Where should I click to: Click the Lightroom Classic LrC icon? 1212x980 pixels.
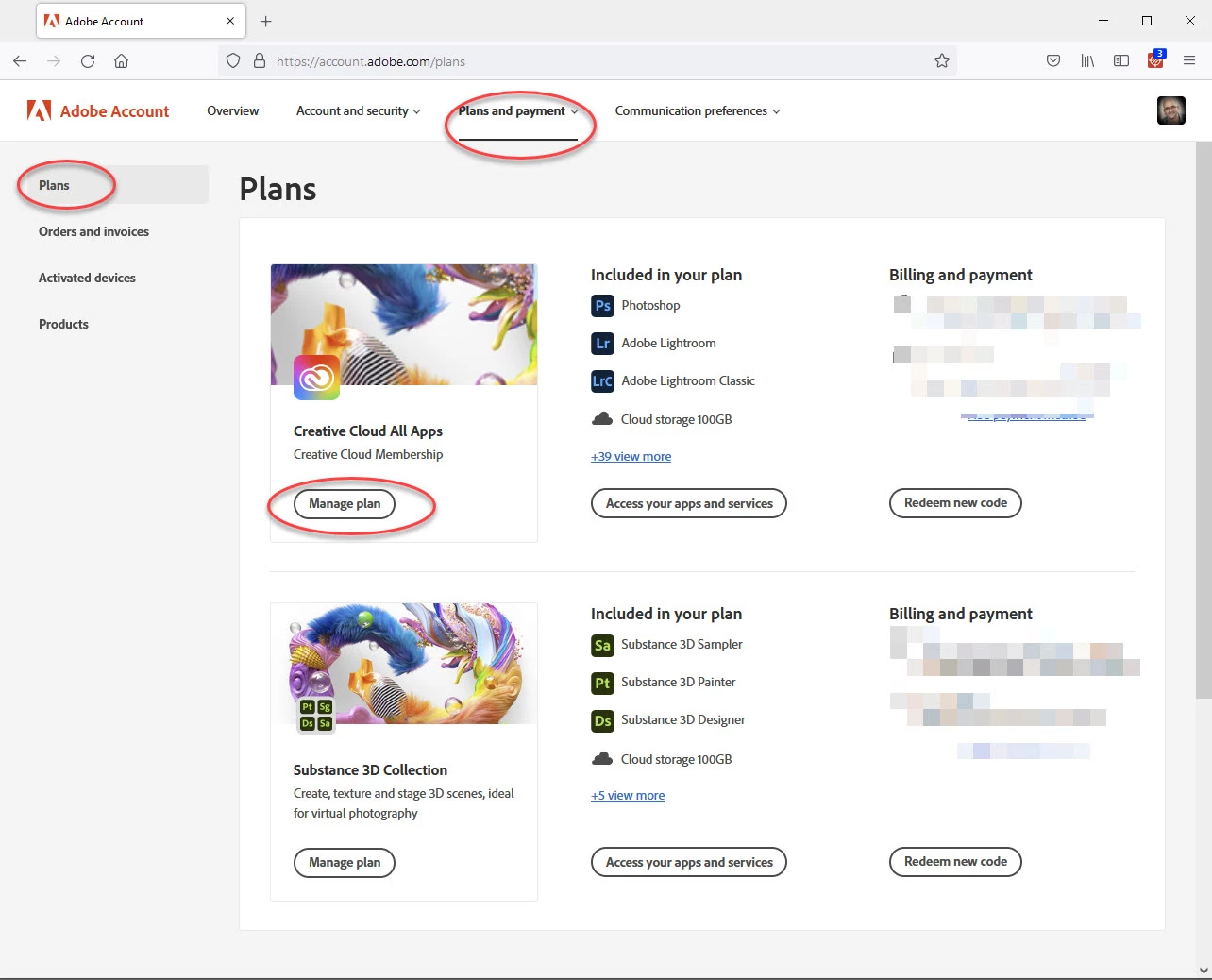(x=602, y=381)
